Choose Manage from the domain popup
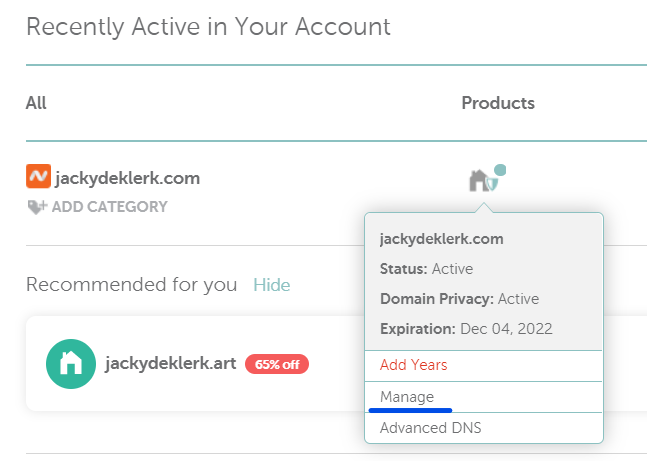The image size is (647, 461). [407, 397]
